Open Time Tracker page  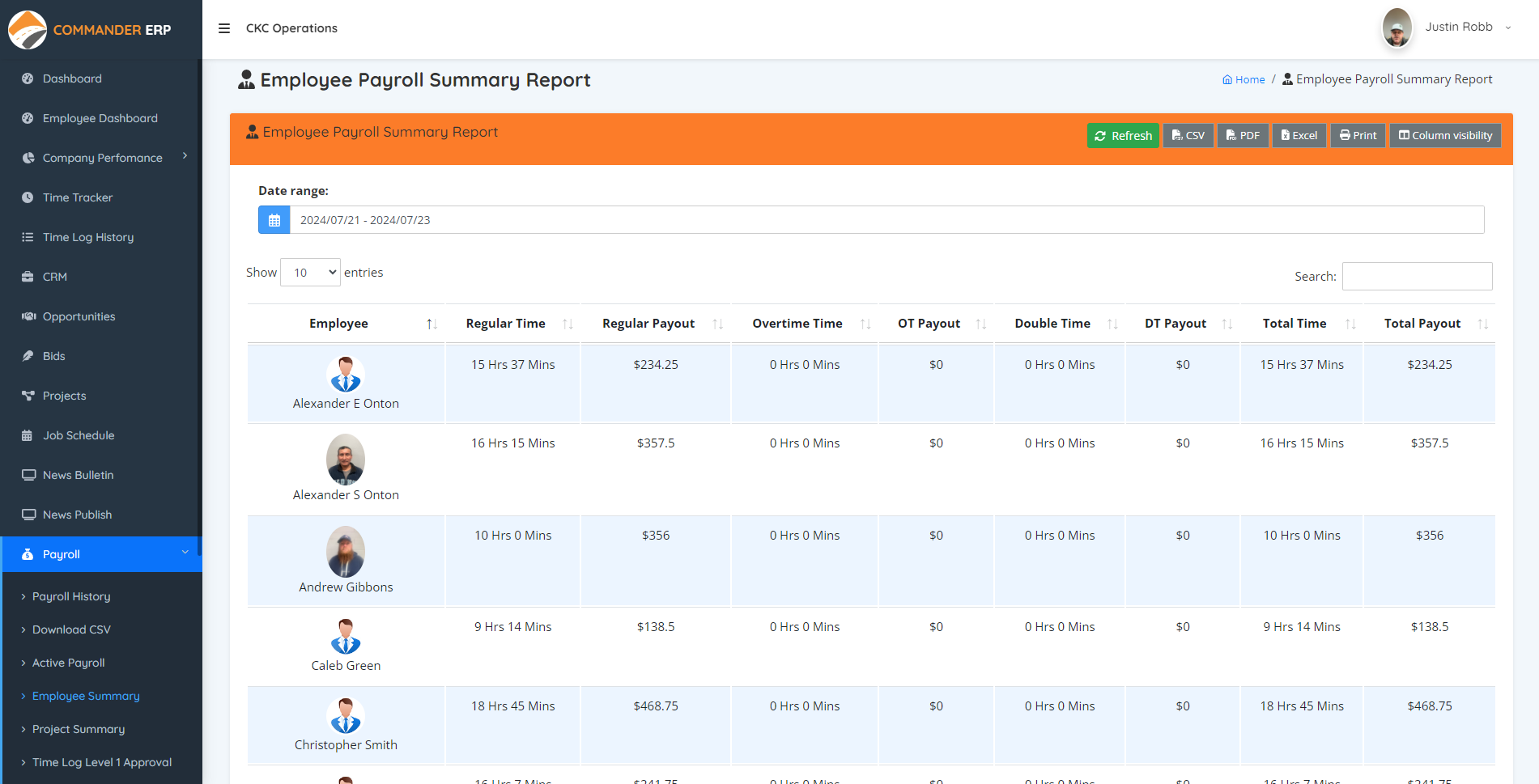coord(78,197)
